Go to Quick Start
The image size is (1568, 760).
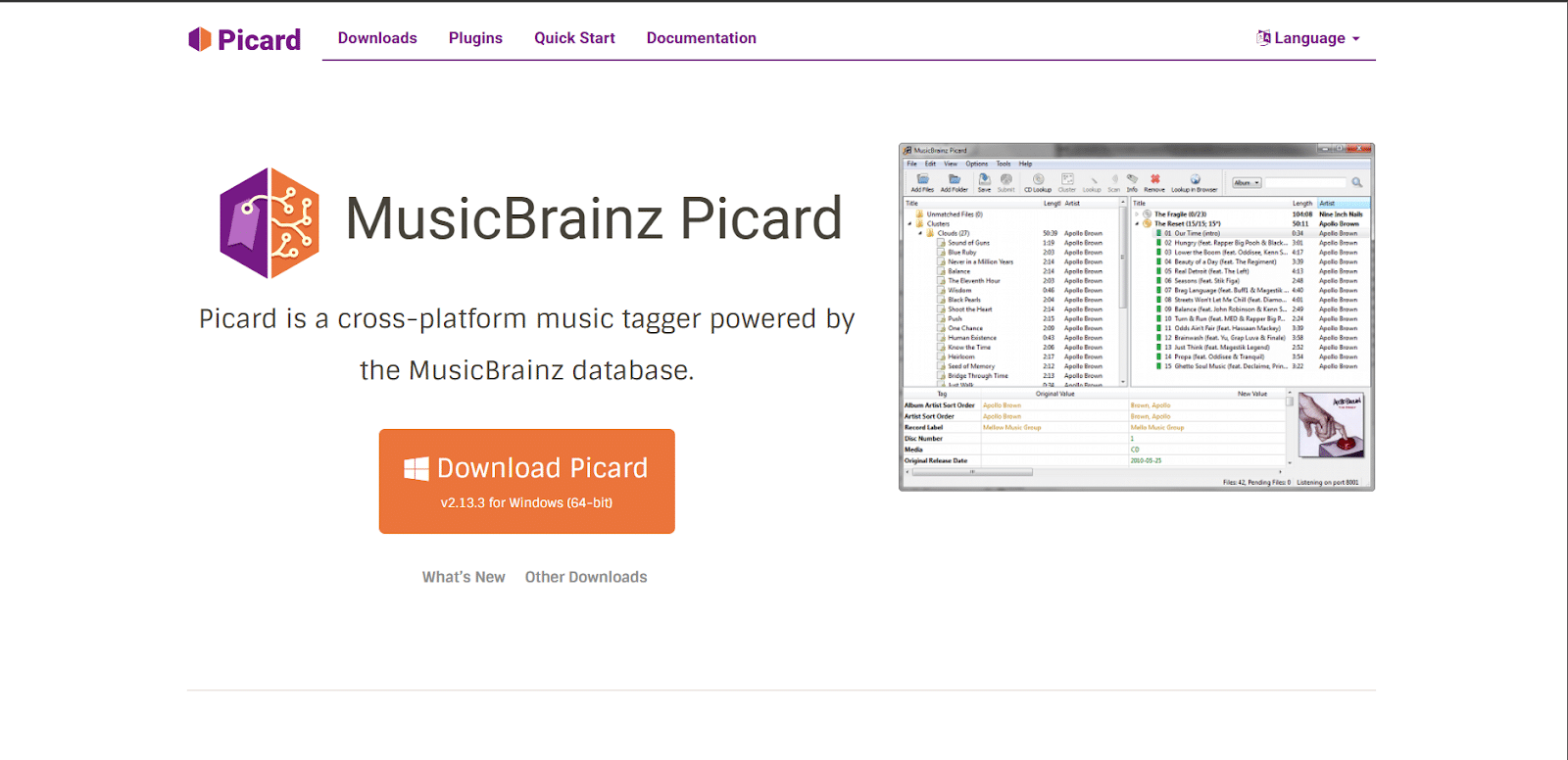(574, 38)
